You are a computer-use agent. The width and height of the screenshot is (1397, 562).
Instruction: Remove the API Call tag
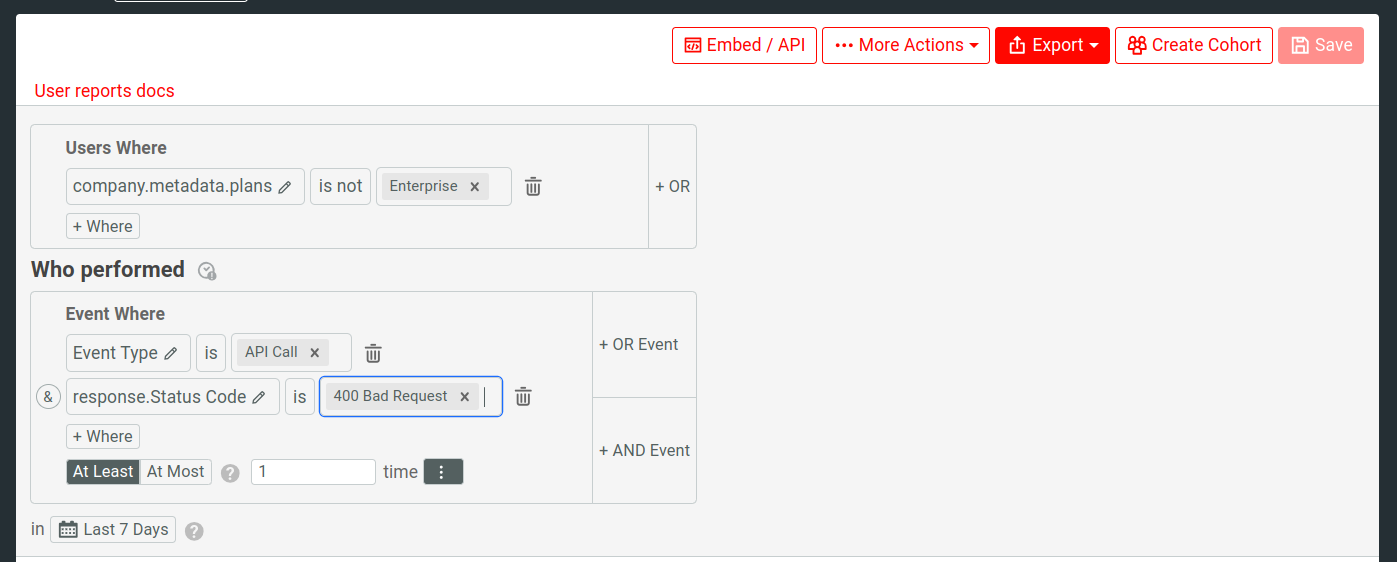click(314, 353)
